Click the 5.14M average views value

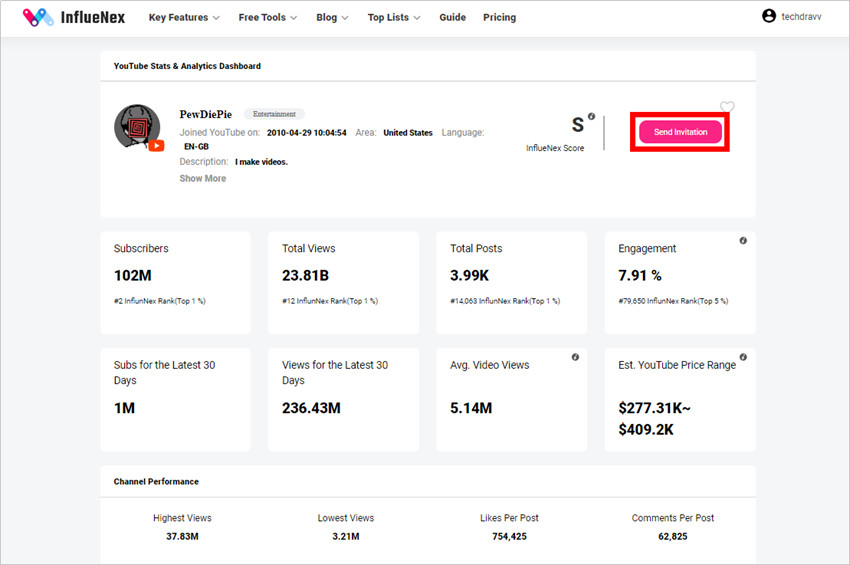click(x=471, y=408)
